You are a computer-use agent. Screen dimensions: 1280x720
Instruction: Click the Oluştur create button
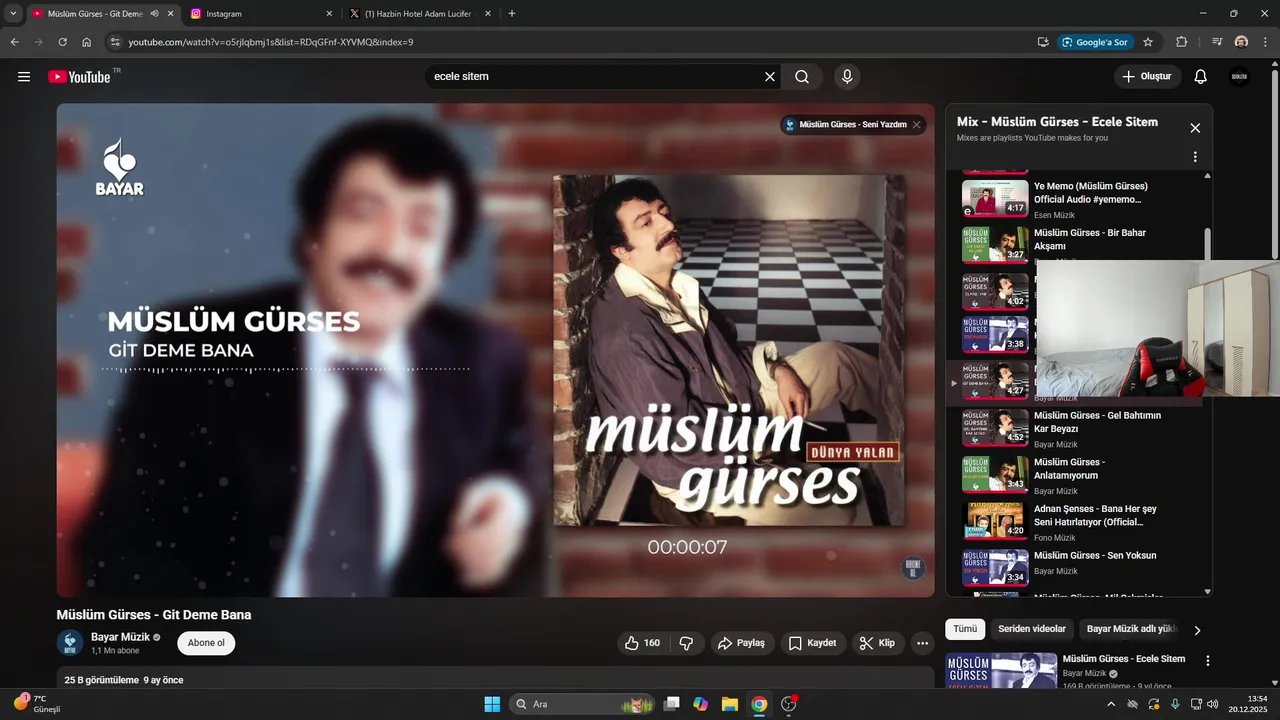click(x=1147, y=77)
